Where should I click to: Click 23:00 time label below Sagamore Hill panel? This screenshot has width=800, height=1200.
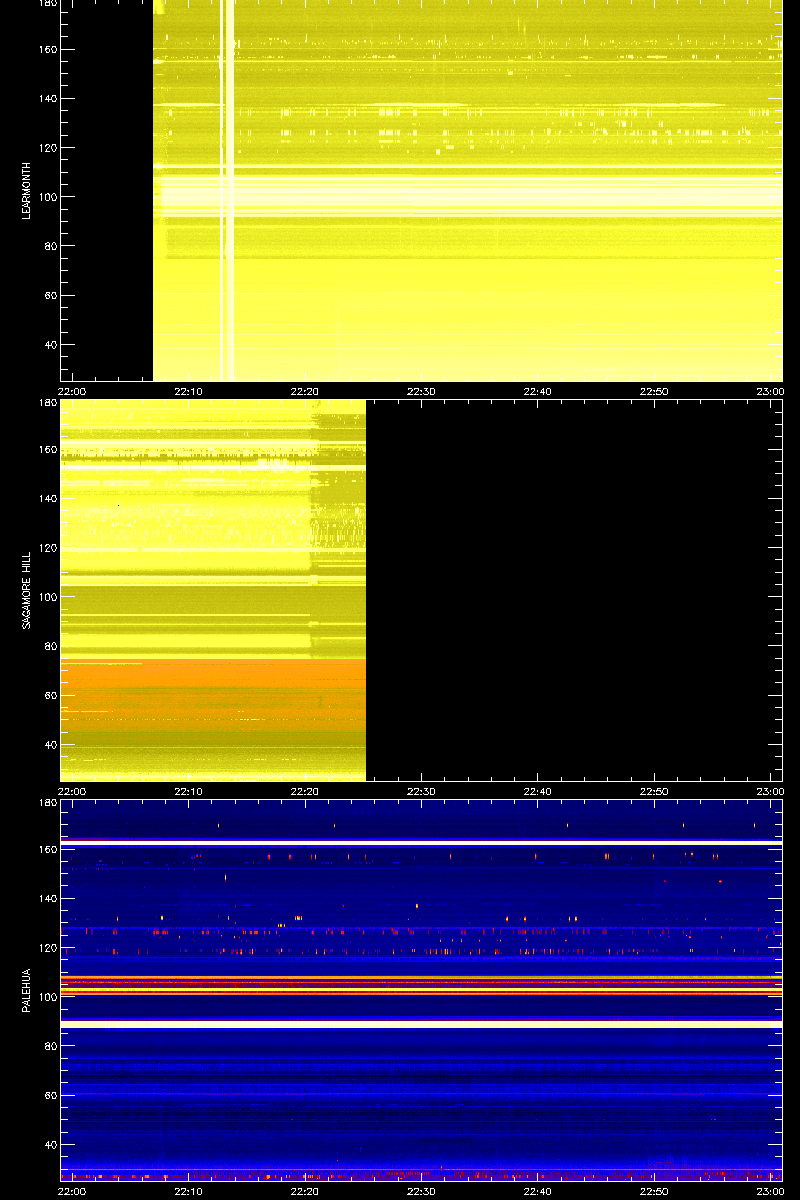769,791
